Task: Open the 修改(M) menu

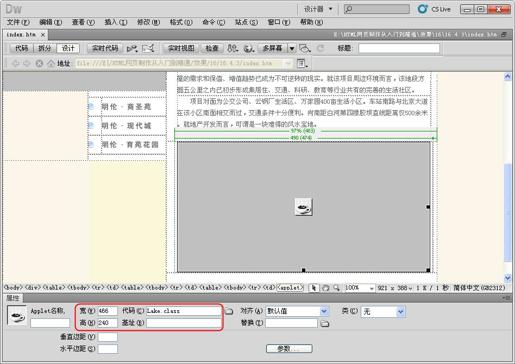Action: [148, 22]
